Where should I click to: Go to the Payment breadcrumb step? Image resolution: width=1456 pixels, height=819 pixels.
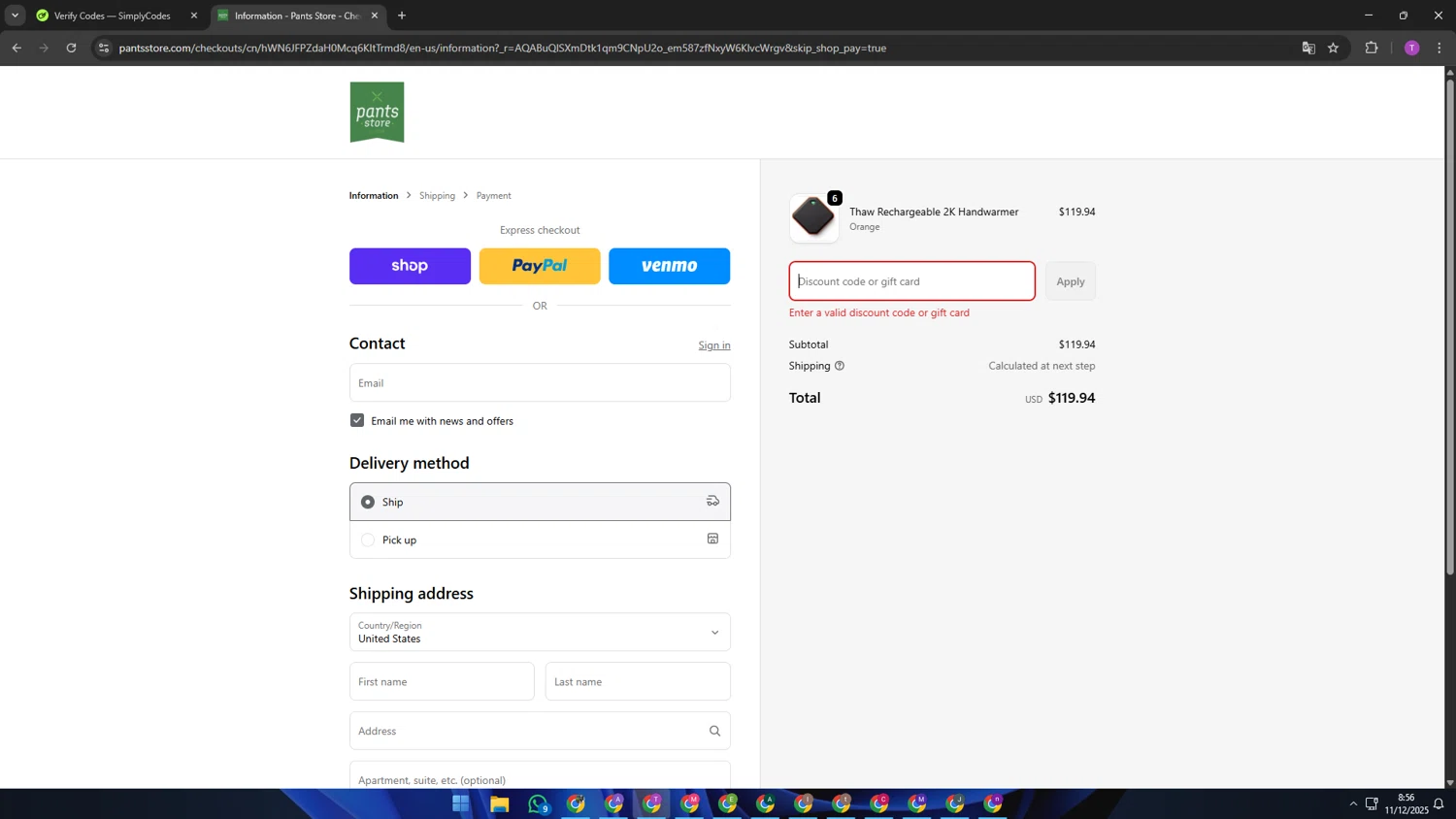point(493,195)
